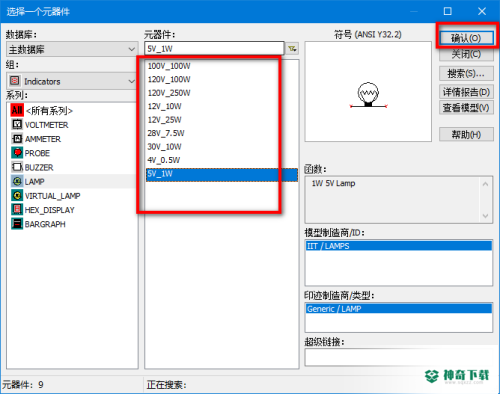Click the down arrow of function scrollbar
500x394 pixels.
(486, 216)
